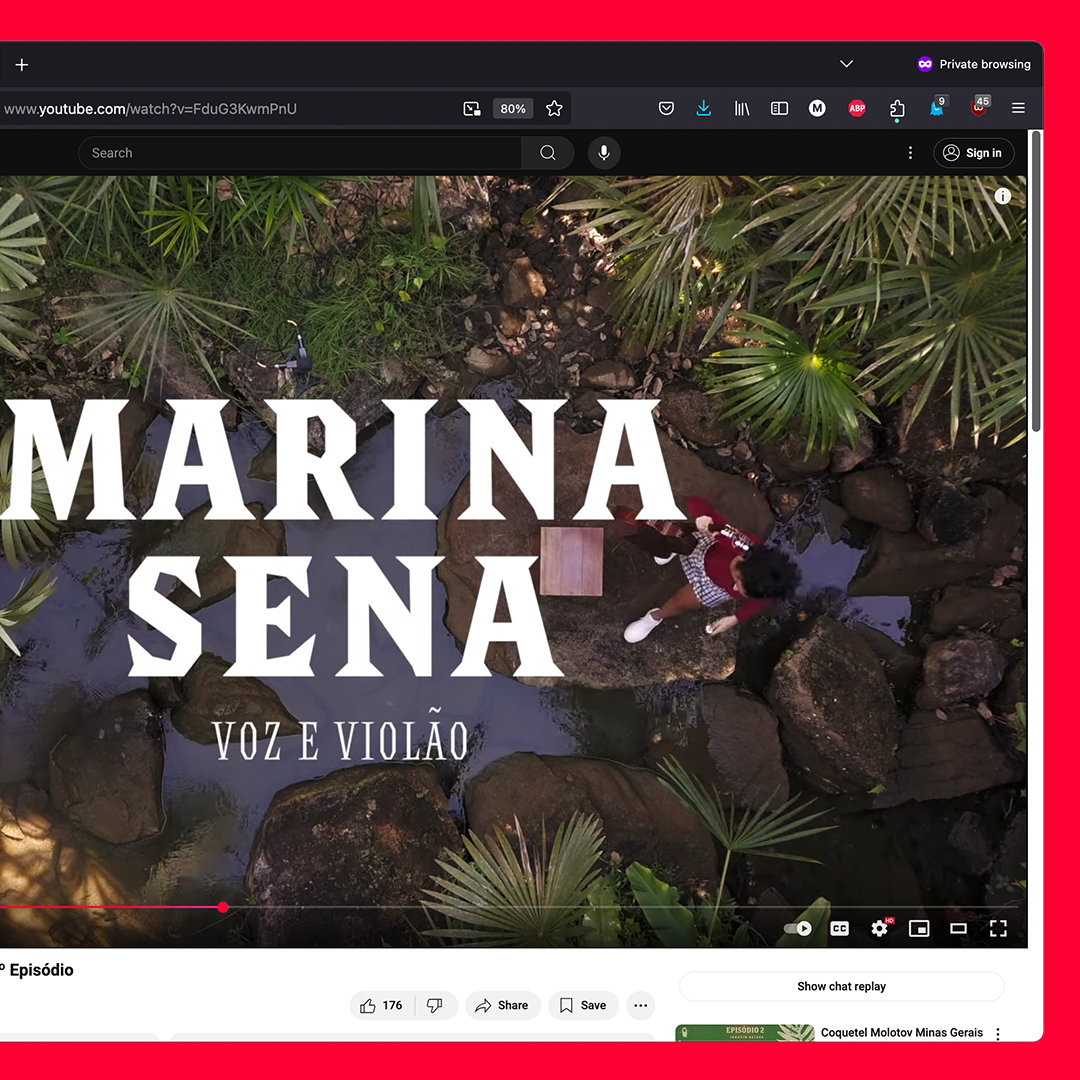Open Firefox downloads panel
Image resolution: width=1080 pixels, height=1080 pixels.
pos(704,108)
